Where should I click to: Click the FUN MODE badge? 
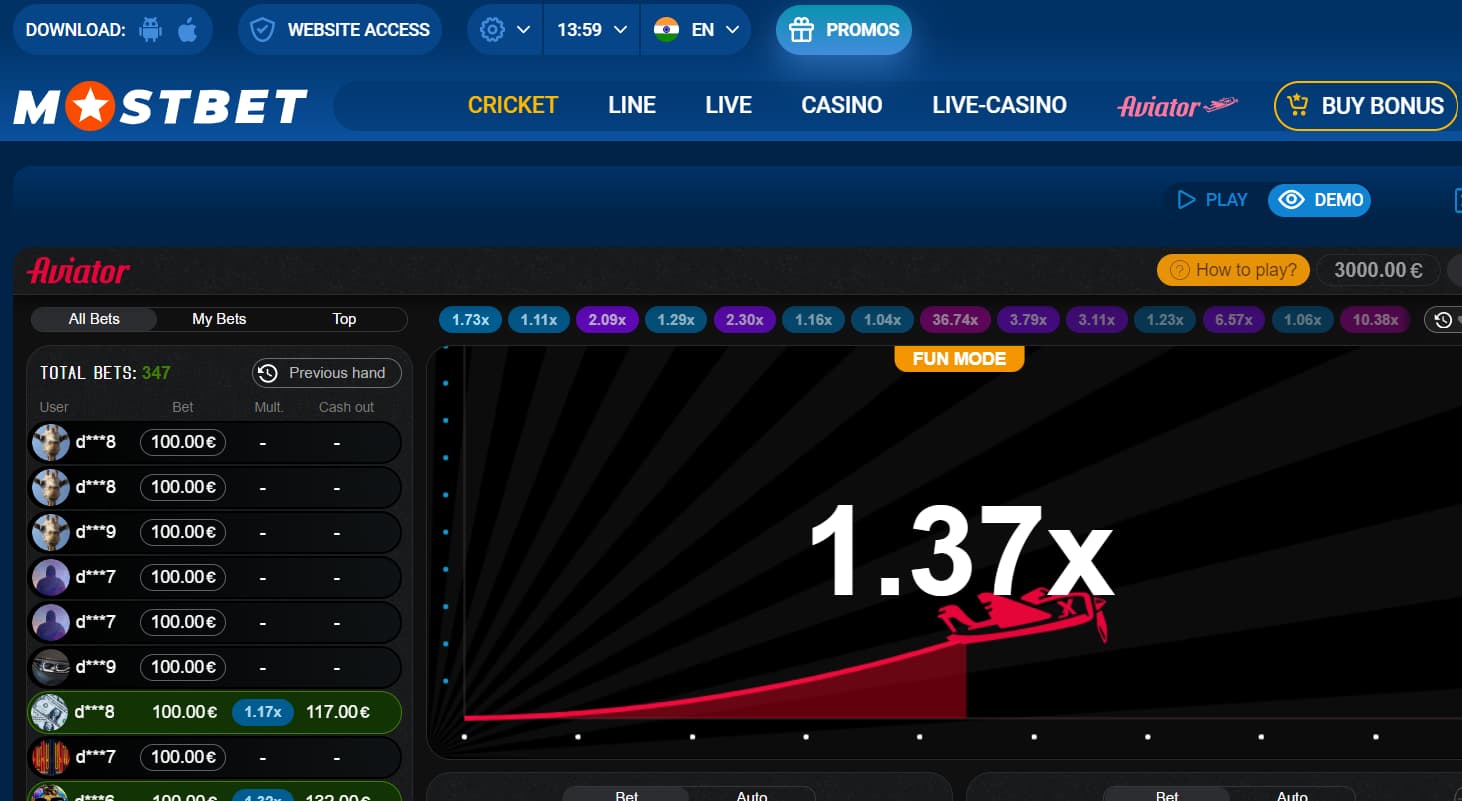coord(959,358)
